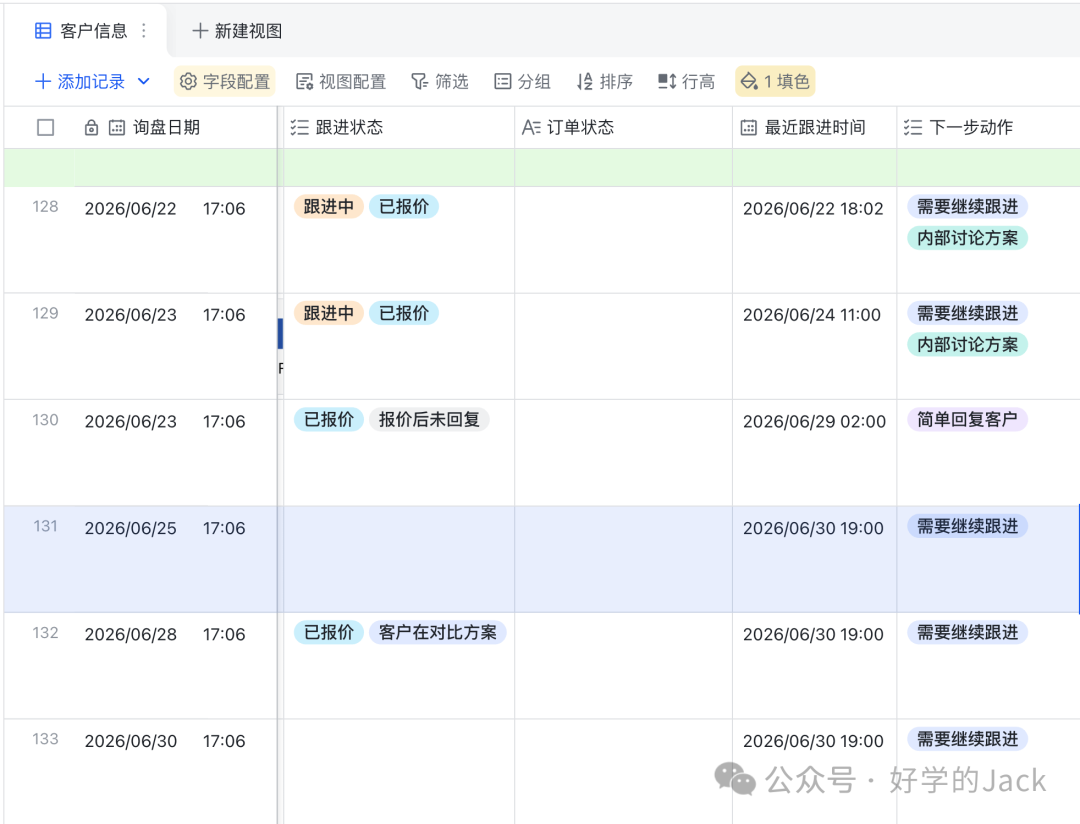
Task: Open the 筛选 filter option
Action: 439,81
